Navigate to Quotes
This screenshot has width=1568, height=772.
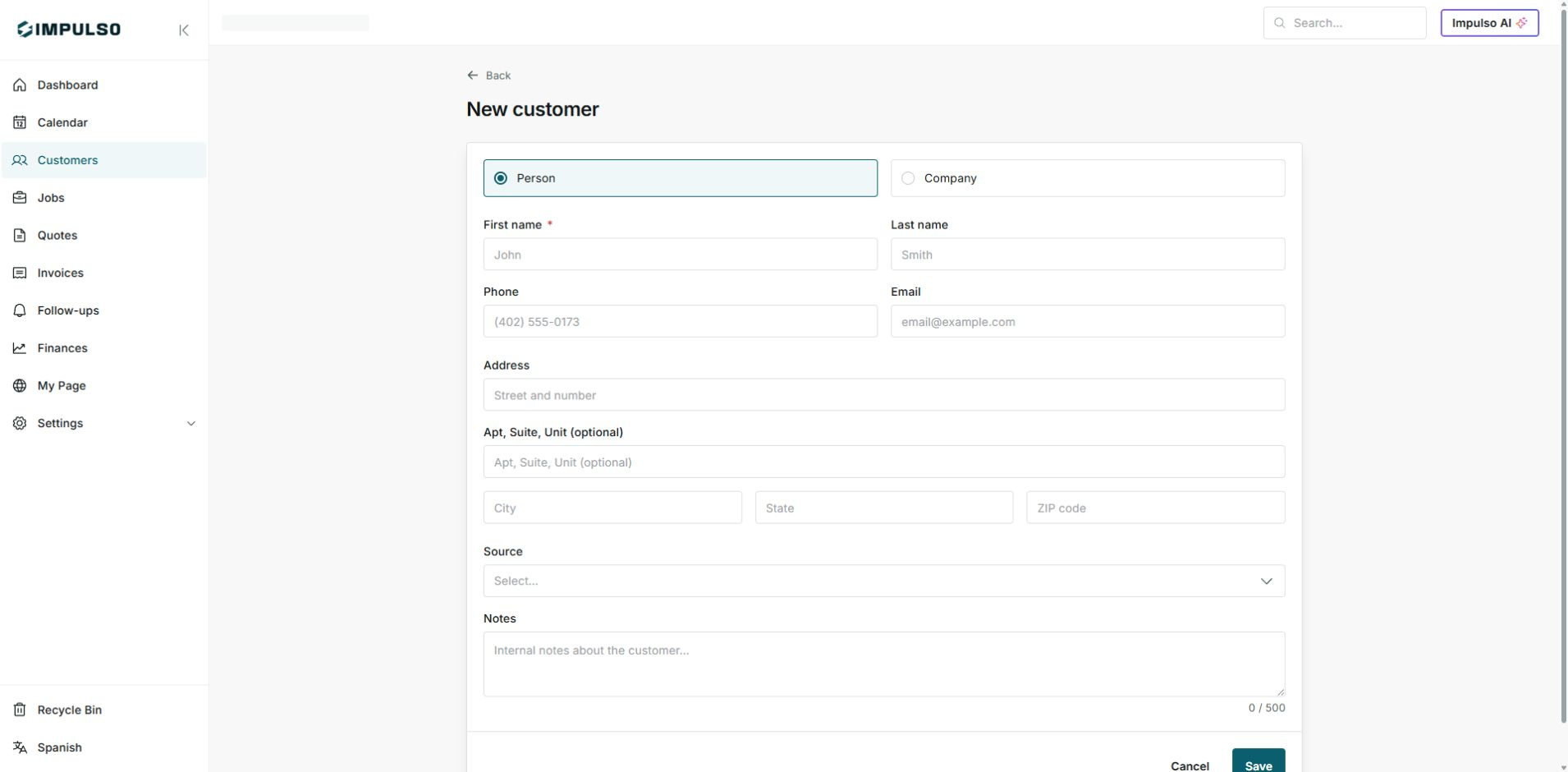coord(104,236)
